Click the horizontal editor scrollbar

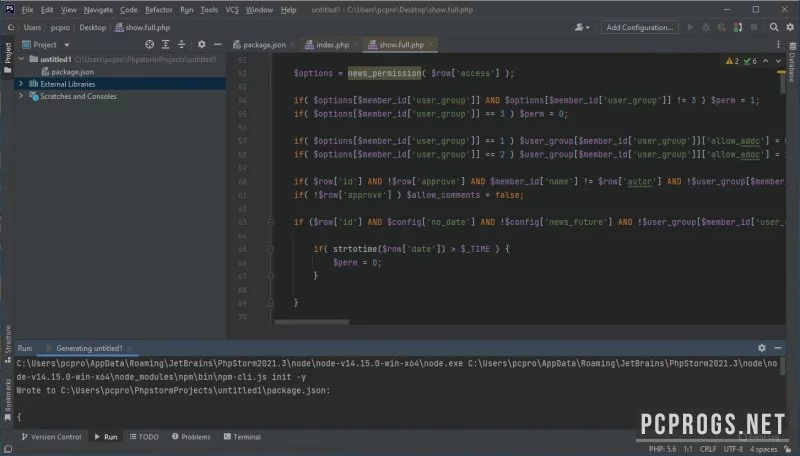(312, 322)
